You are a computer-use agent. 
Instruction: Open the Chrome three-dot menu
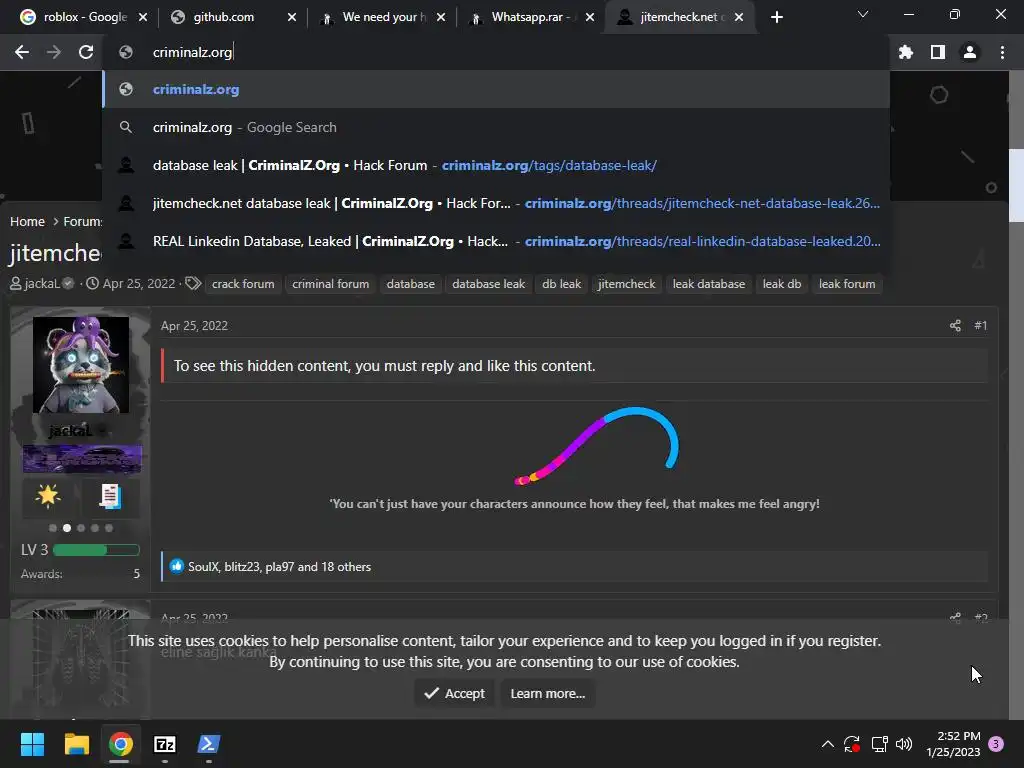(1002, 52)
